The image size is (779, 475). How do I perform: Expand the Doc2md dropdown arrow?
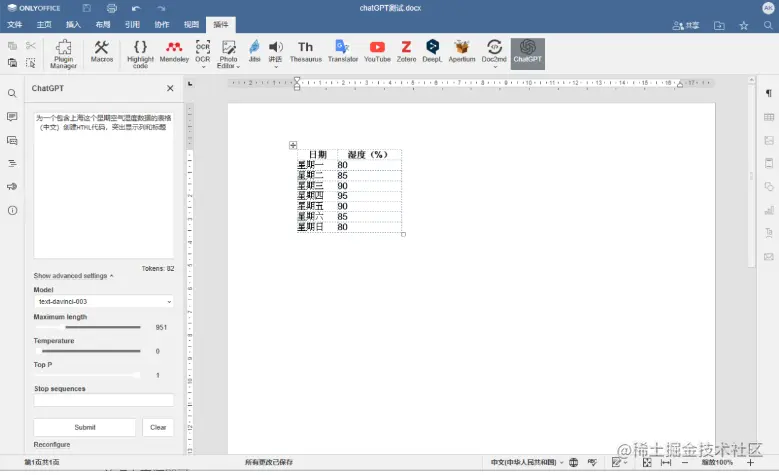494,67
